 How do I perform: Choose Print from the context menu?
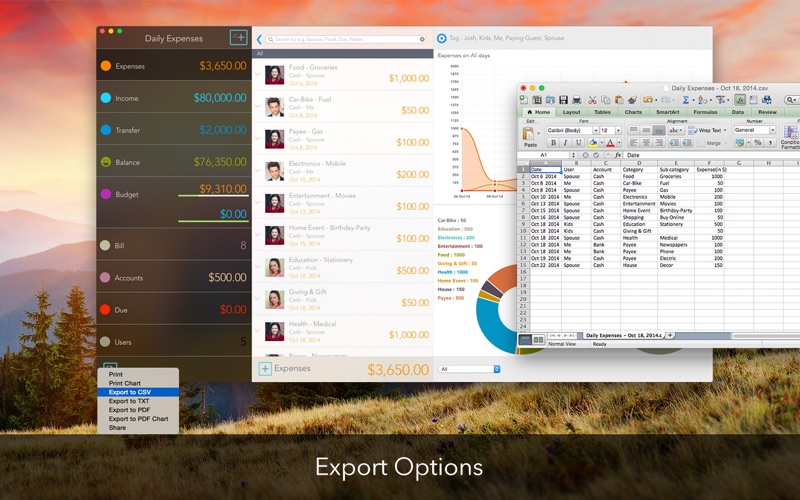click(138, 374)
